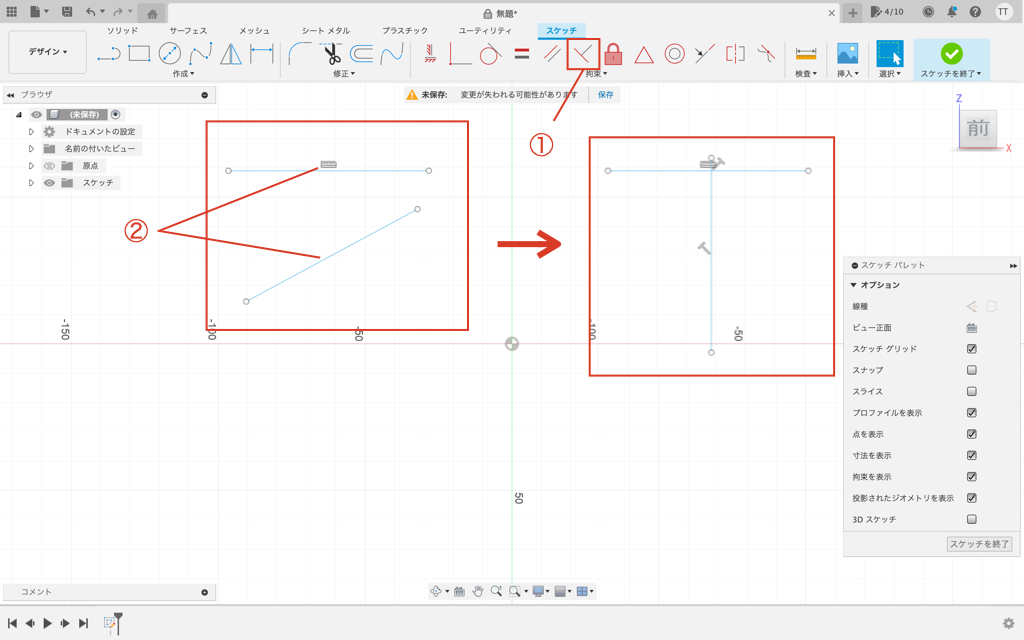Open the 検査 dropdown menu
This screenshot has width=1024, height=640.
[x=806, y=74]
